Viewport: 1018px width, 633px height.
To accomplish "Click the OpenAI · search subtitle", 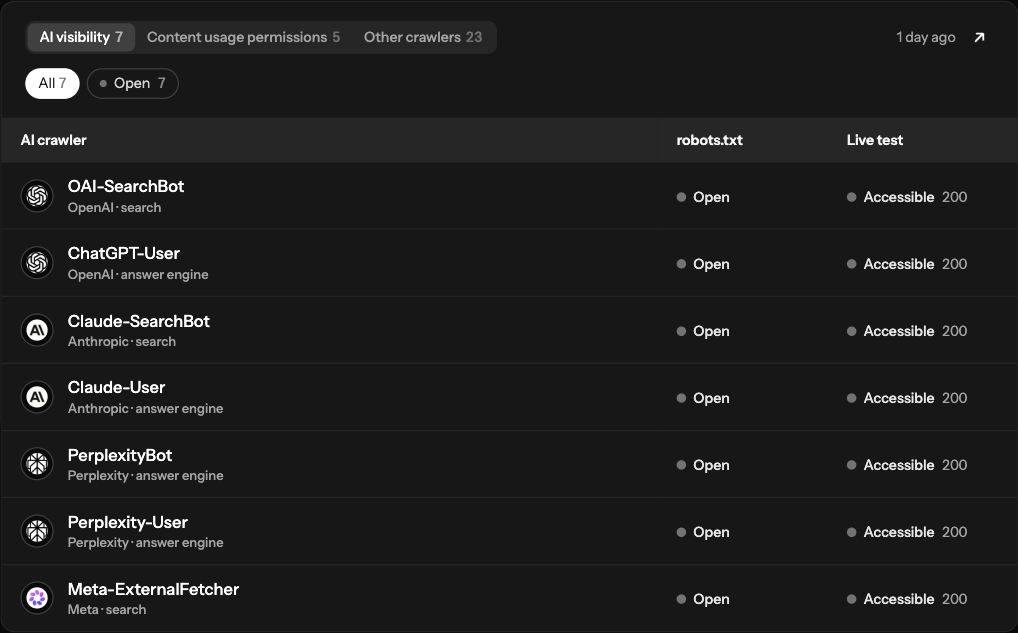I will pos(114,208).
